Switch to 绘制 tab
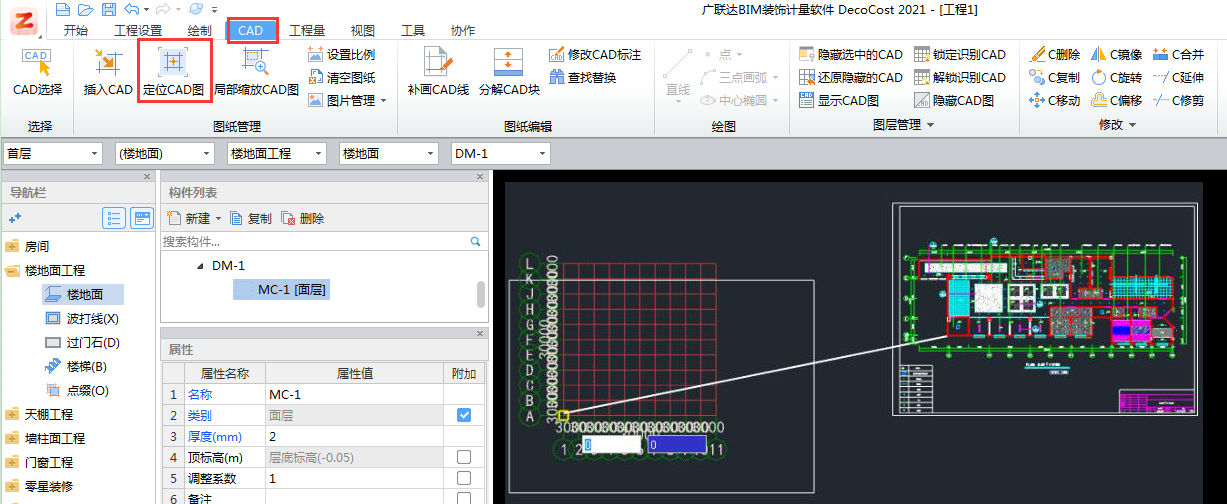This screenshot has width=1227, height=504. pos(200,31)
